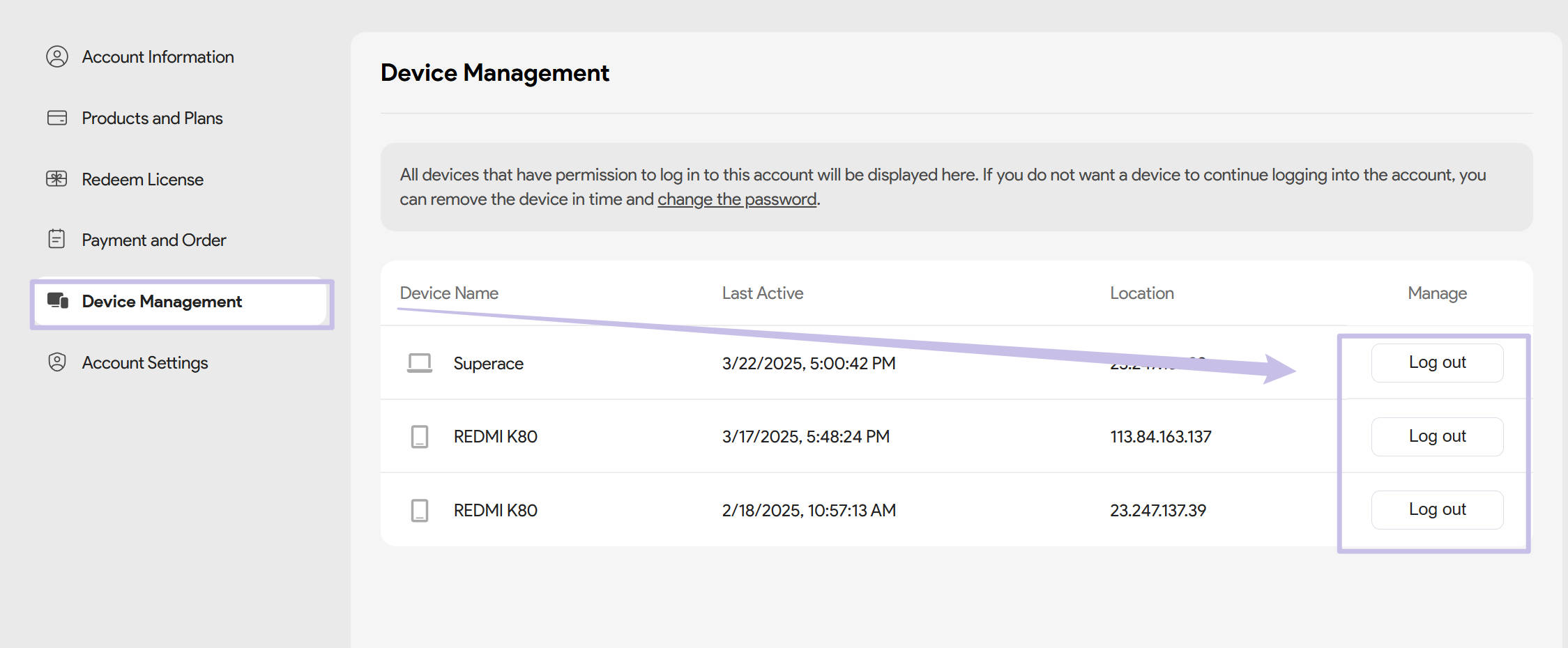Open Account Settings from sidebar

(x=145, y=363)
